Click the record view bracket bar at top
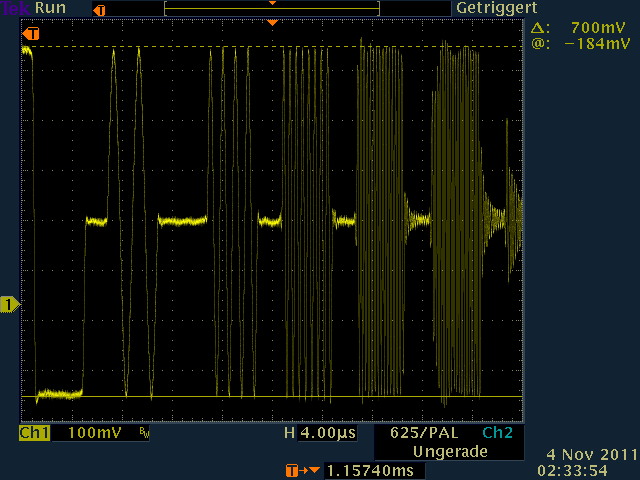640x480 pixels. pos(271,9)
